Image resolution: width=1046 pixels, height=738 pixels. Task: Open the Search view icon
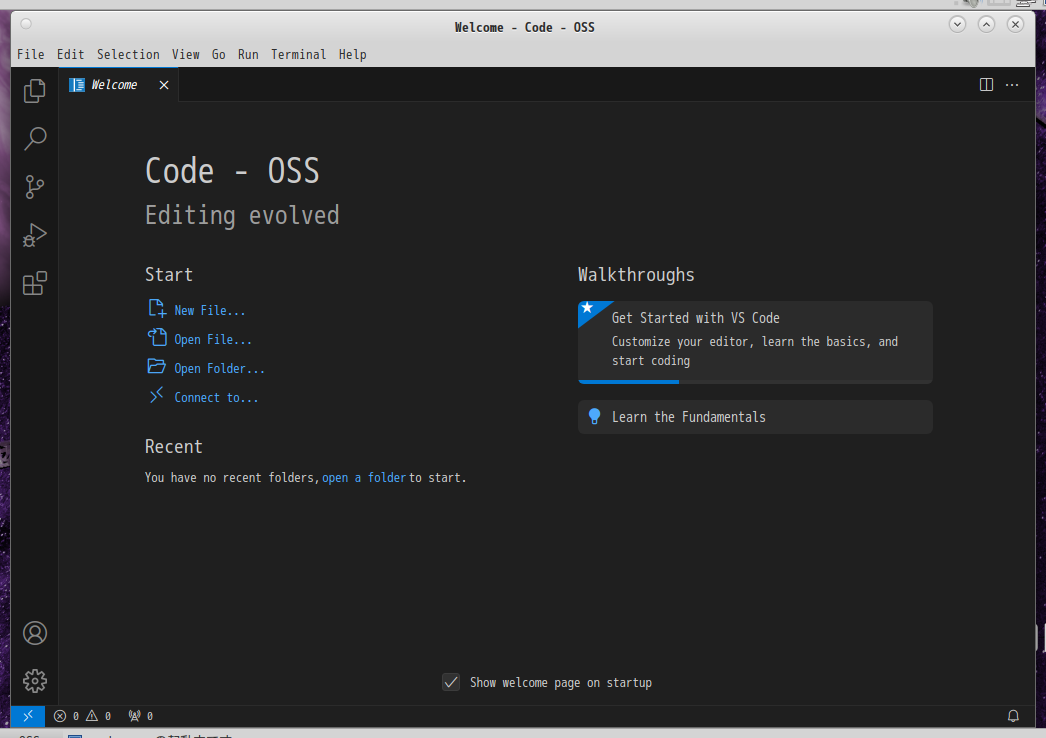[x=35, y=139]
